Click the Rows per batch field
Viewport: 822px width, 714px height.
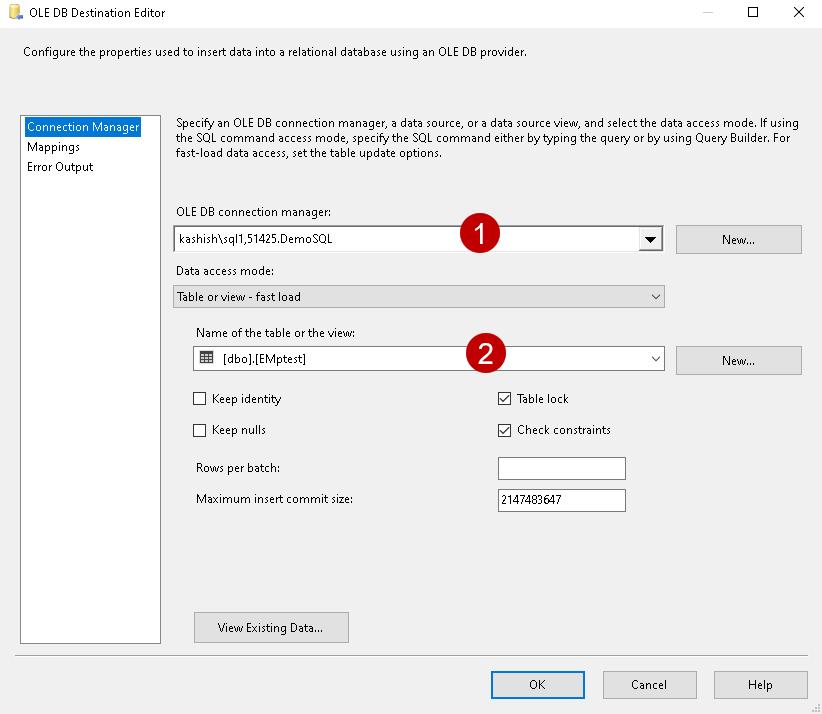pos(561,469)
